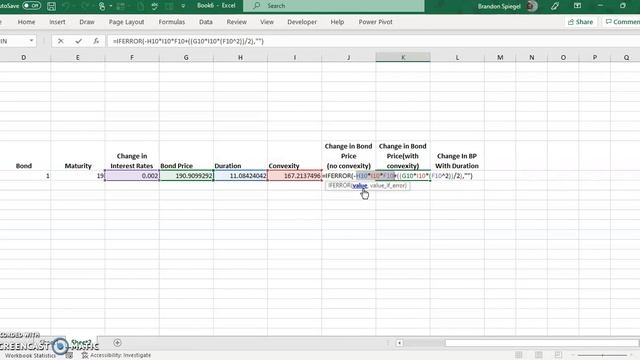Select column F header
640x360 pixels.
click(x=132, y=58)
